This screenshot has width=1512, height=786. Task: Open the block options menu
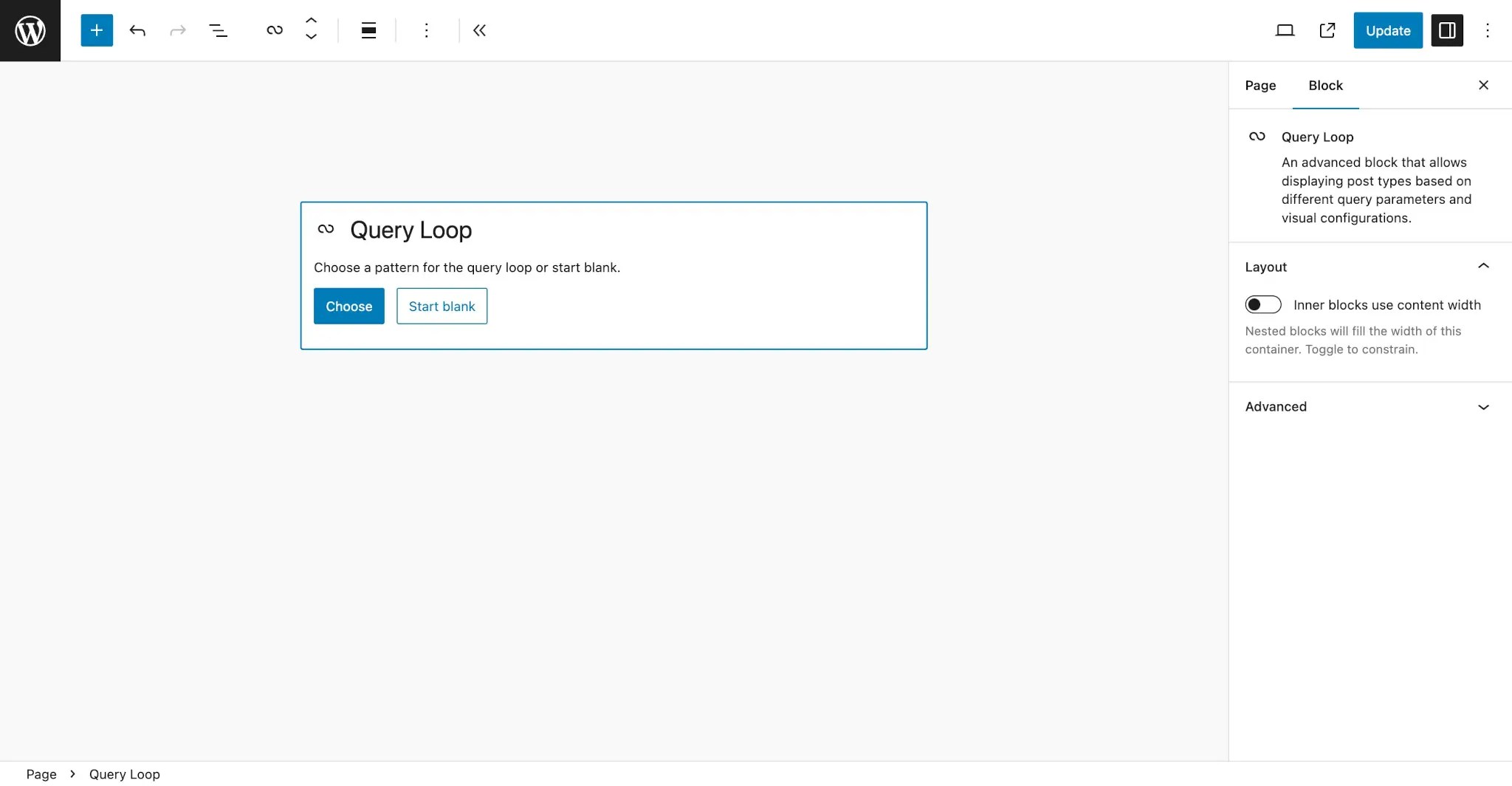coord(427,30)
